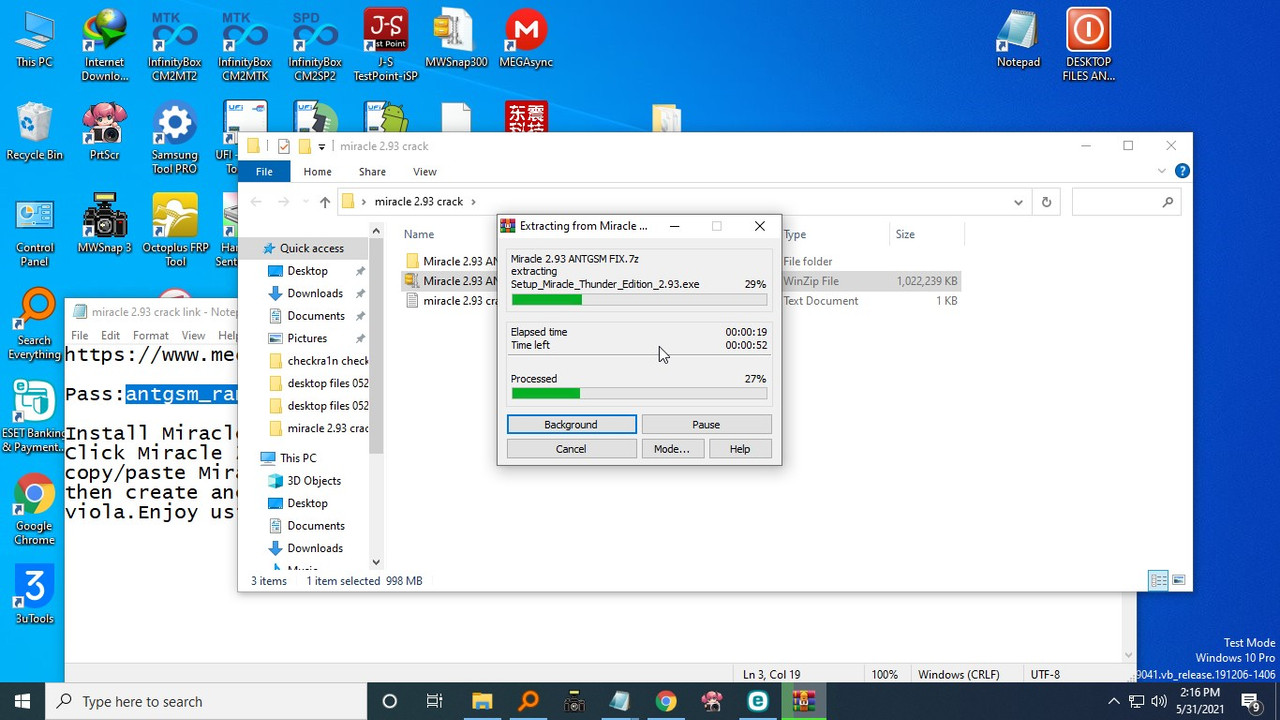The width and height of the screenshot is (1280, 720).
Task: Open the Home ribbon tab
Action: [317, 172]
